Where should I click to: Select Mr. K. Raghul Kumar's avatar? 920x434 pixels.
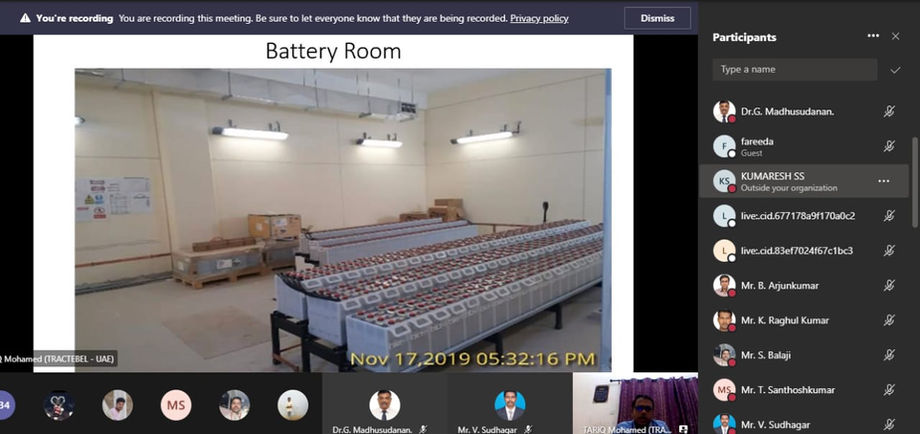point(724,320)
